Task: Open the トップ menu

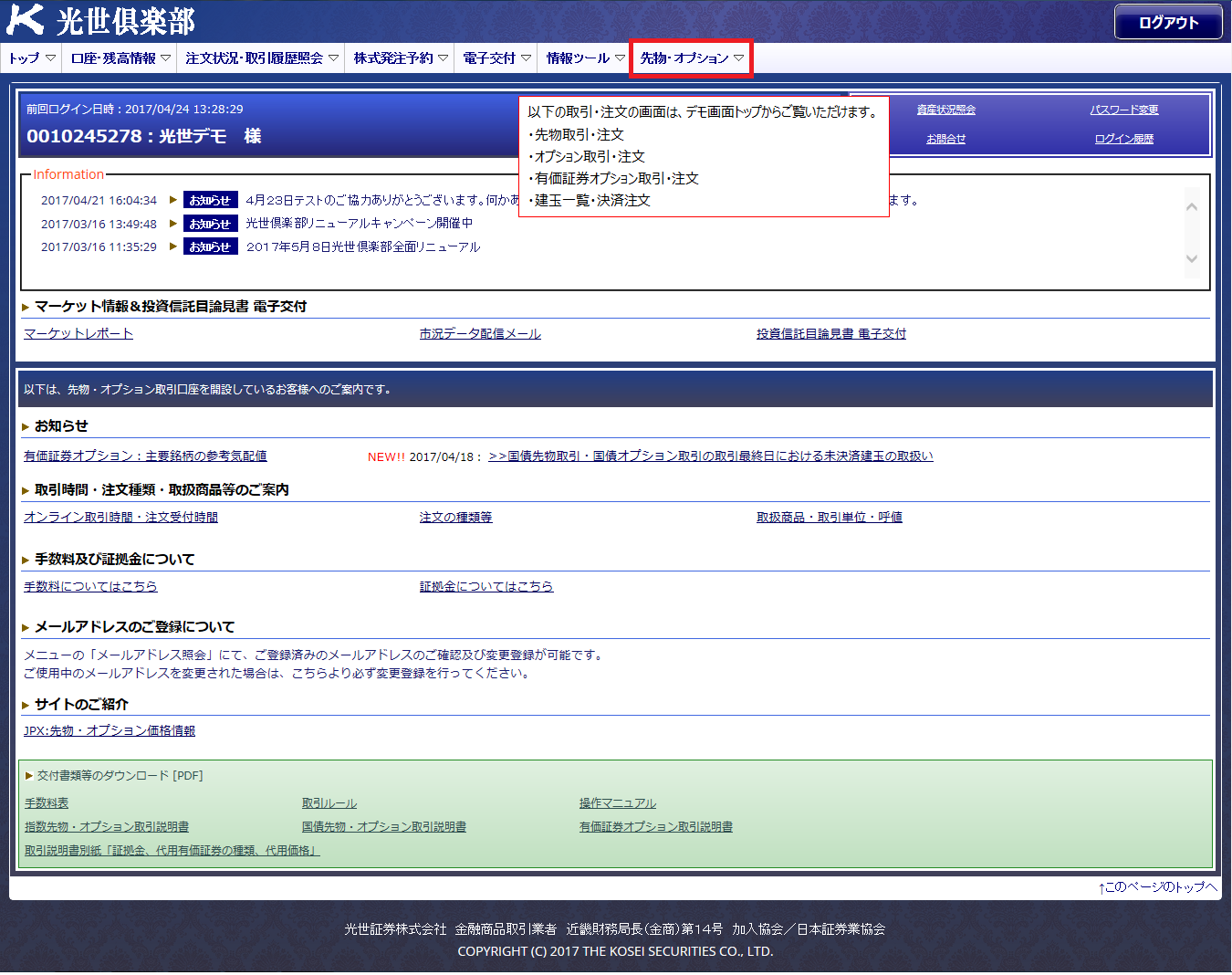Action: (32, 58)
